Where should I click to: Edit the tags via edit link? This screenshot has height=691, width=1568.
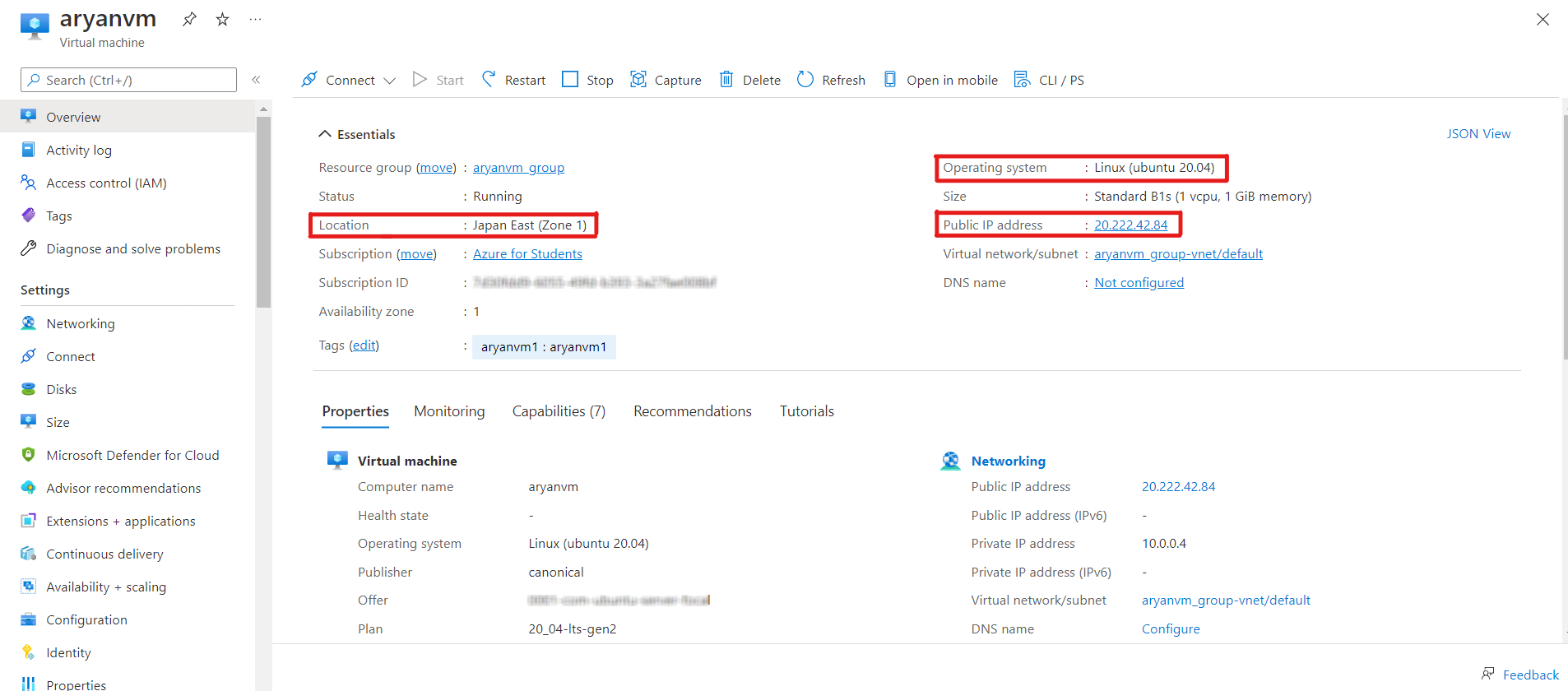364,345
